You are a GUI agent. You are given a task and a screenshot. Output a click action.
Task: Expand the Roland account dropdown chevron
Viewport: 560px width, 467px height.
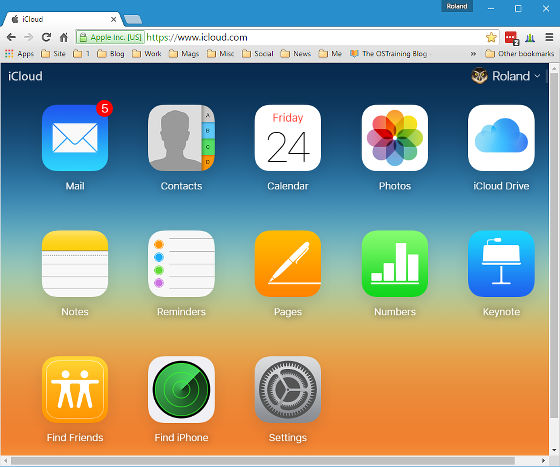click(x=537, y=76)
